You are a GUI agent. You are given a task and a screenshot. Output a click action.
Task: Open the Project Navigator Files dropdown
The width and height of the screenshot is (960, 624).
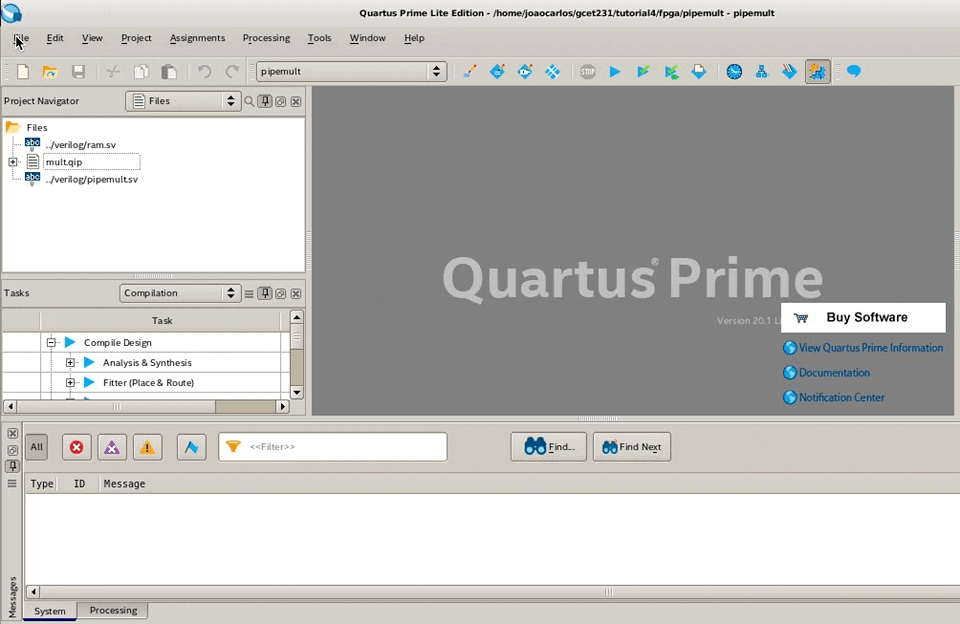[x=183, y=101]
